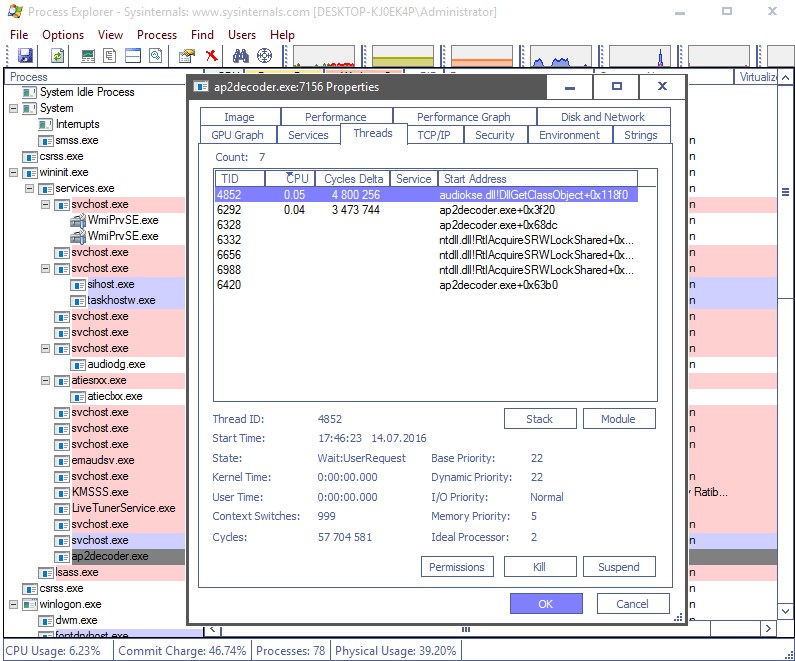The width and height of the screenshot is (795, 661).
Task: Collapse the services.exe tree node
Action: (x=30, y=189)
